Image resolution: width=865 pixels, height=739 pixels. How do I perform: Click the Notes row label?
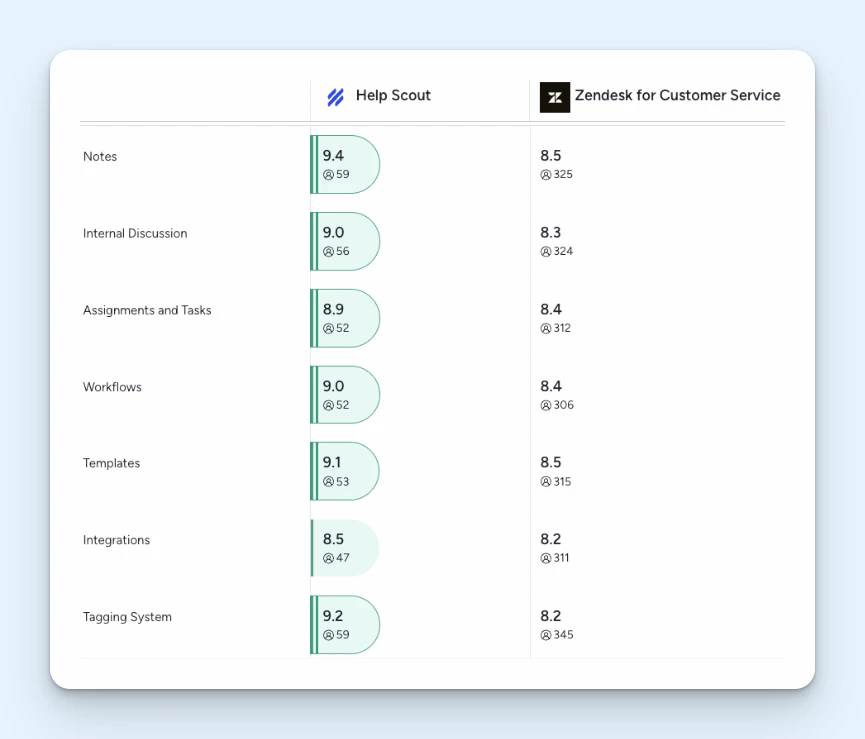(100, 157)
